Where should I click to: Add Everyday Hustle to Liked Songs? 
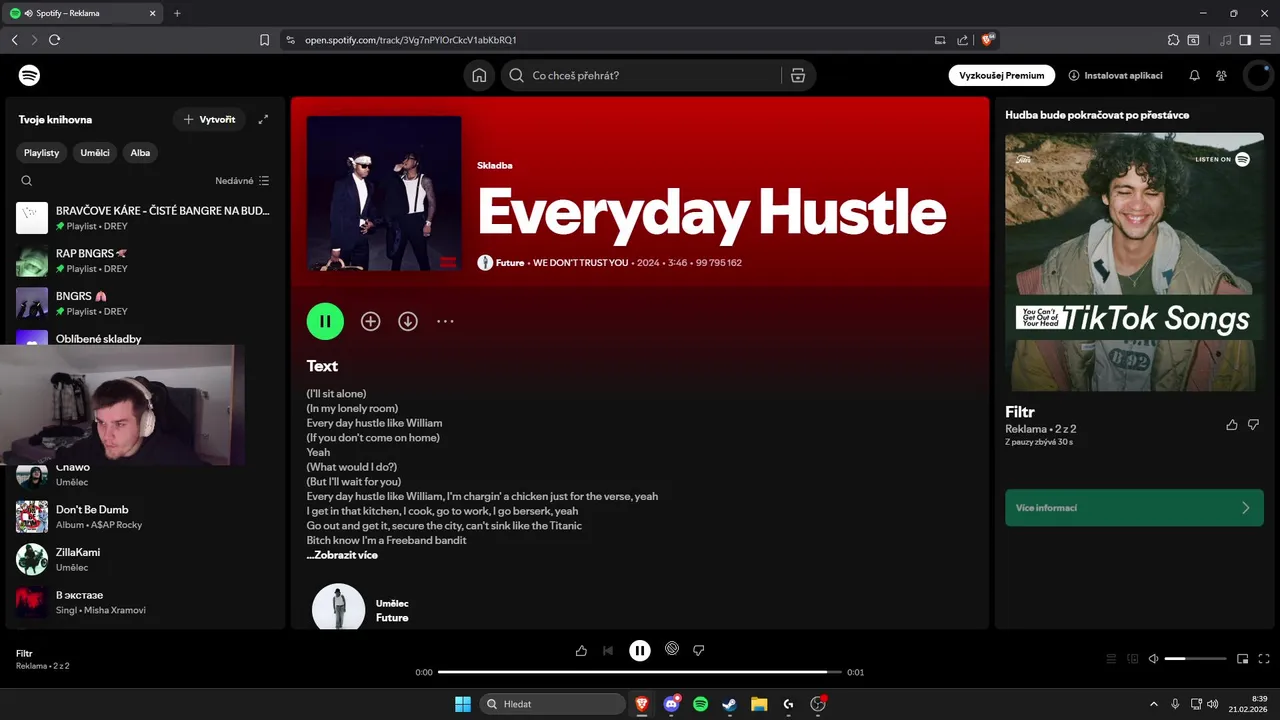pyautogui.click(x=370, y=321)
